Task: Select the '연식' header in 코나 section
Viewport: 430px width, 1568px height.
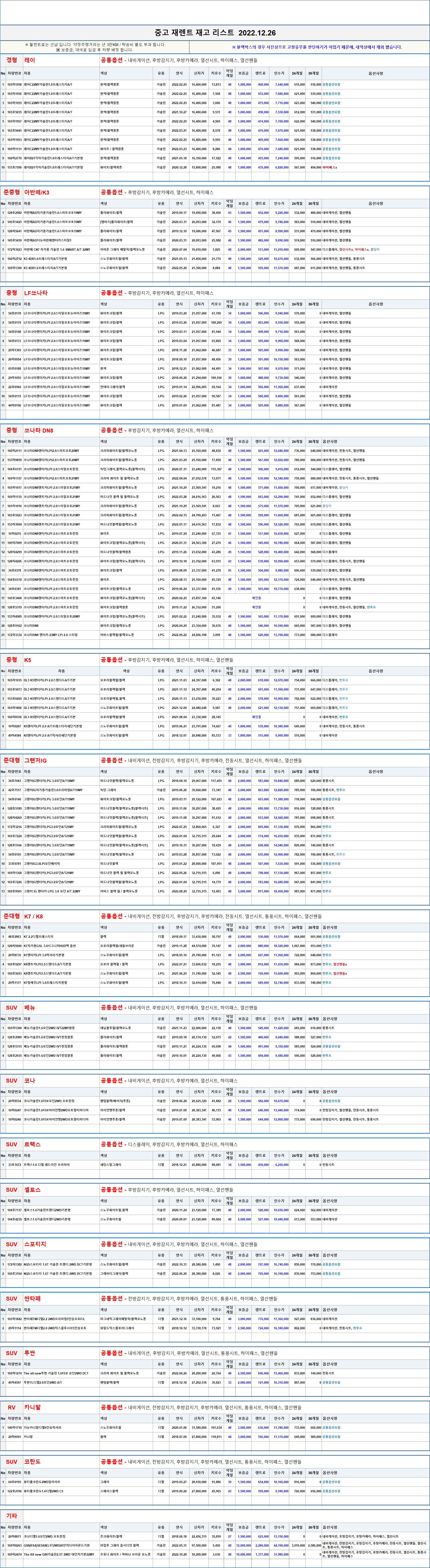Action: pos(179,1091)
